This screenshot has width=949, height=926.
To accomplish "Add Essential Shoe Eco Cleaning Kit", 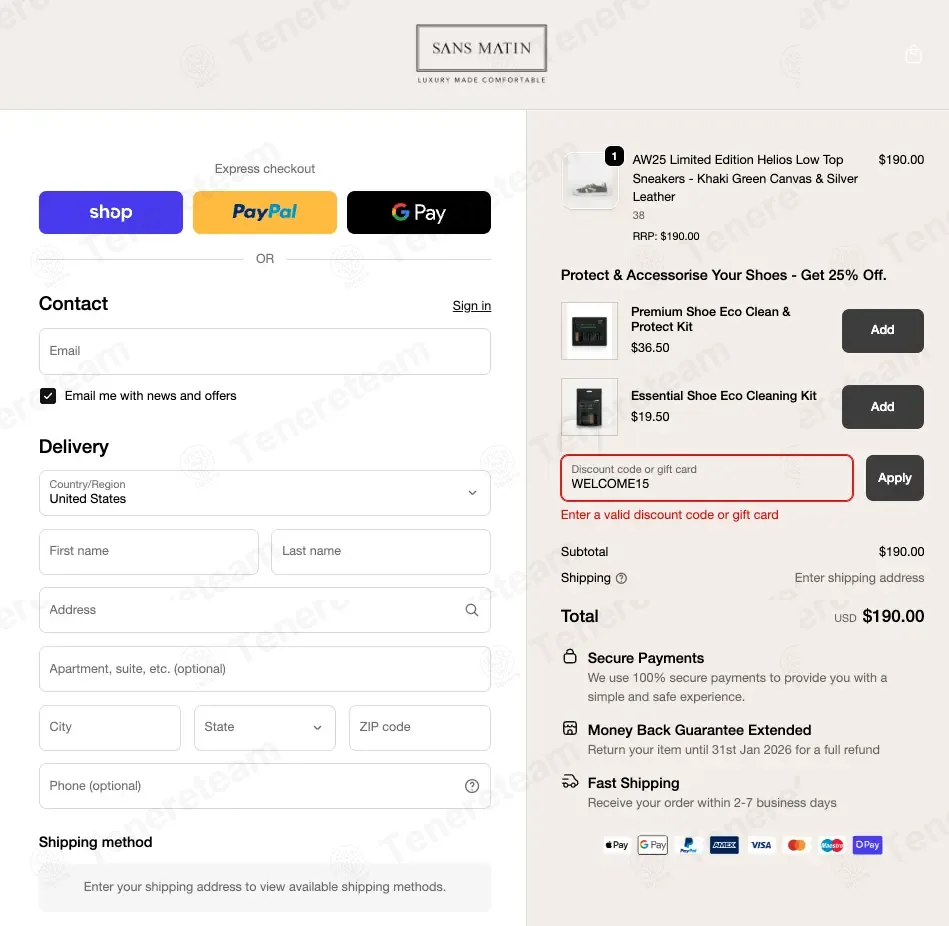I will [882, 407].
